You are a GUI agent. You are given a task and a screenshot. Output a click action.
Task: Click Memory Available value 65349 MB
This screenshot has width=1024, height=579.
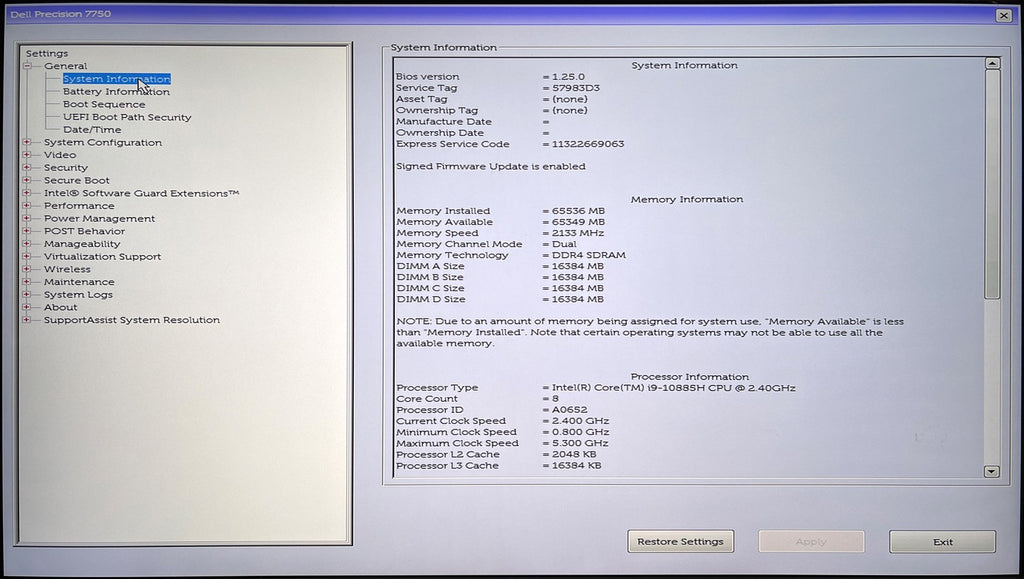click(578, 222)
